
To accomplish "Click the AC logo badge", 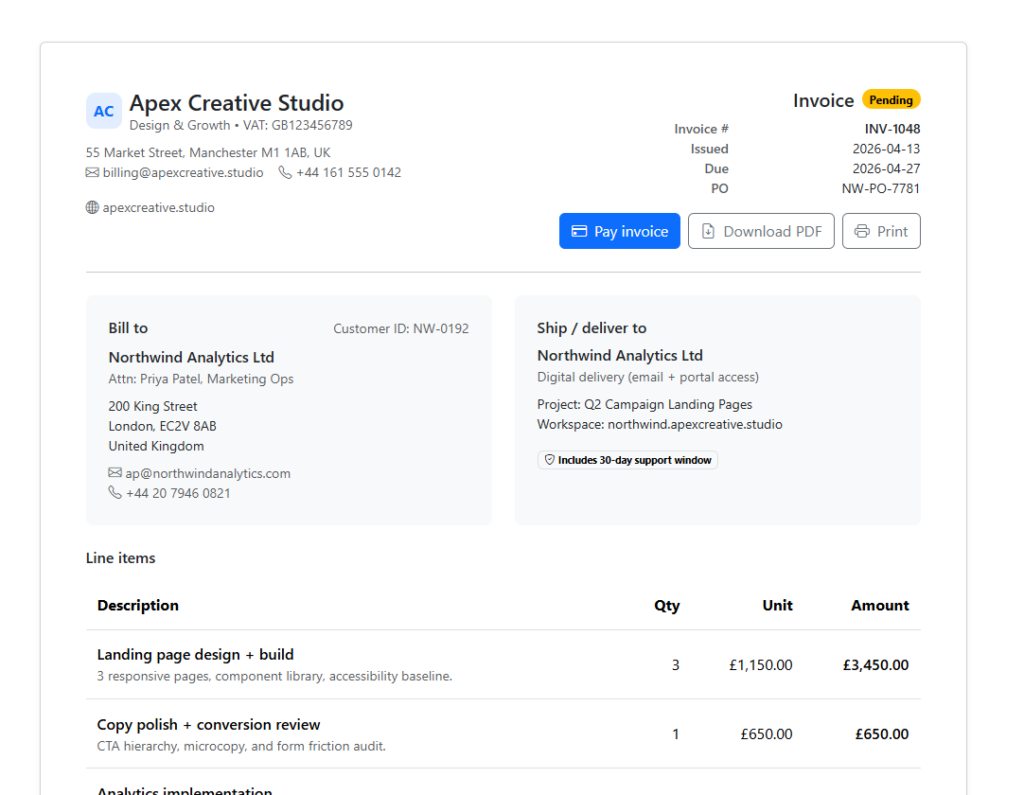I will click(104, 111).
